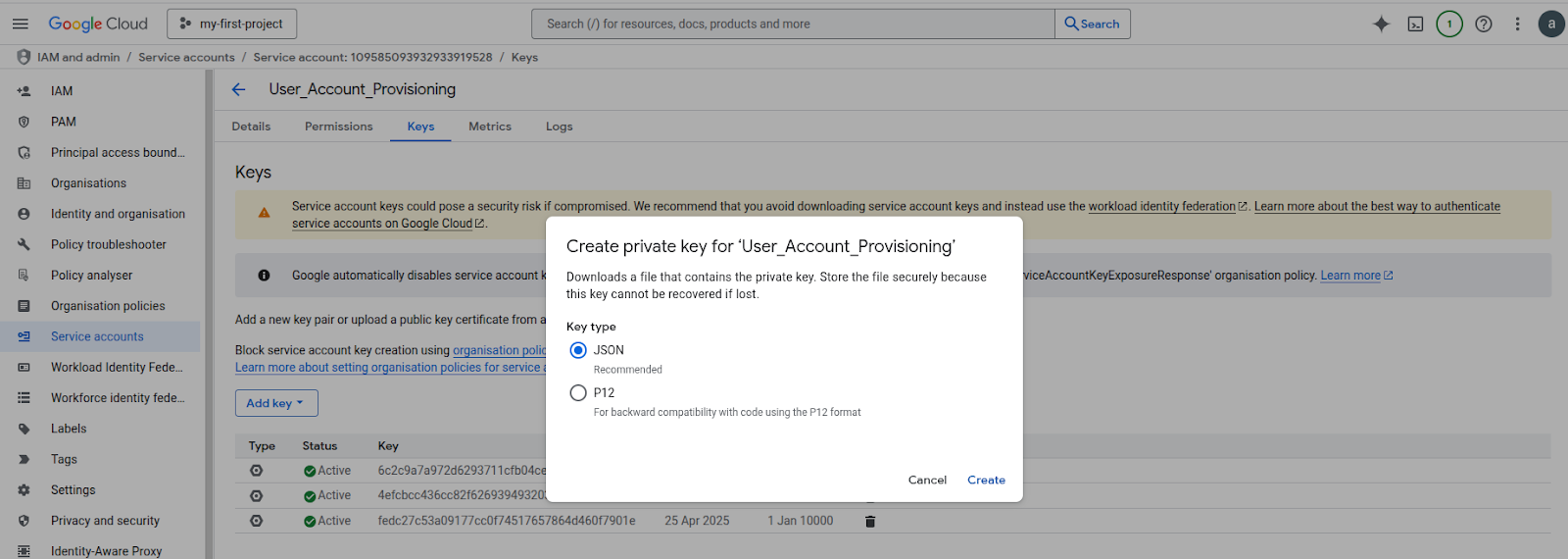Click the back arrow beside User_Account_Provisioning
Image resolution: width=1568 pixels, height=559 pixels.
coord(238,89)
